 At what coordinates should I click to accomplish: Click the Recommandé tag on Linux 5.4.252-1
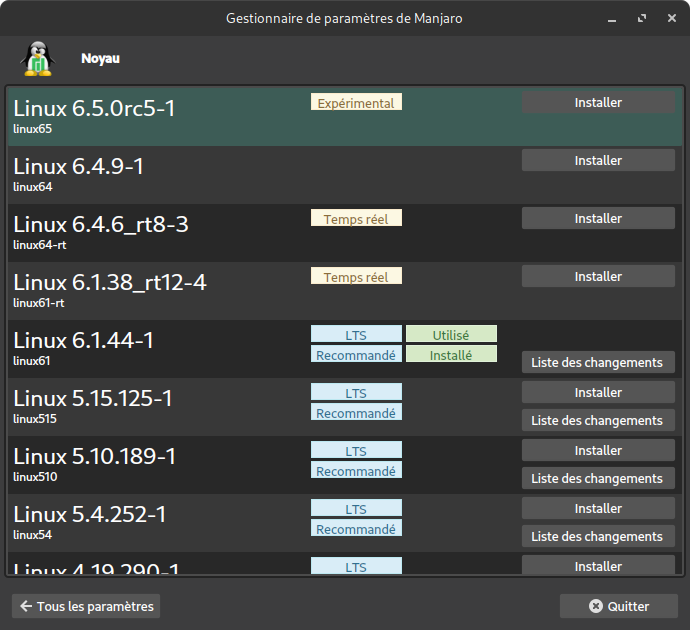[x=356, y=528]
